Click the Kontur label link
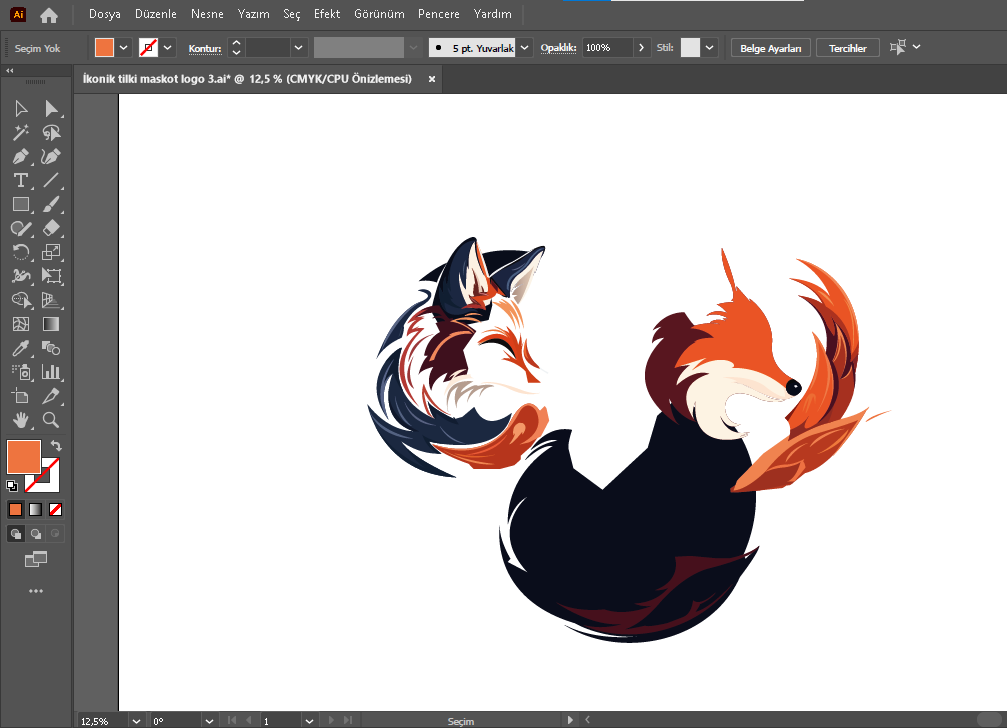 pos(205,49)
